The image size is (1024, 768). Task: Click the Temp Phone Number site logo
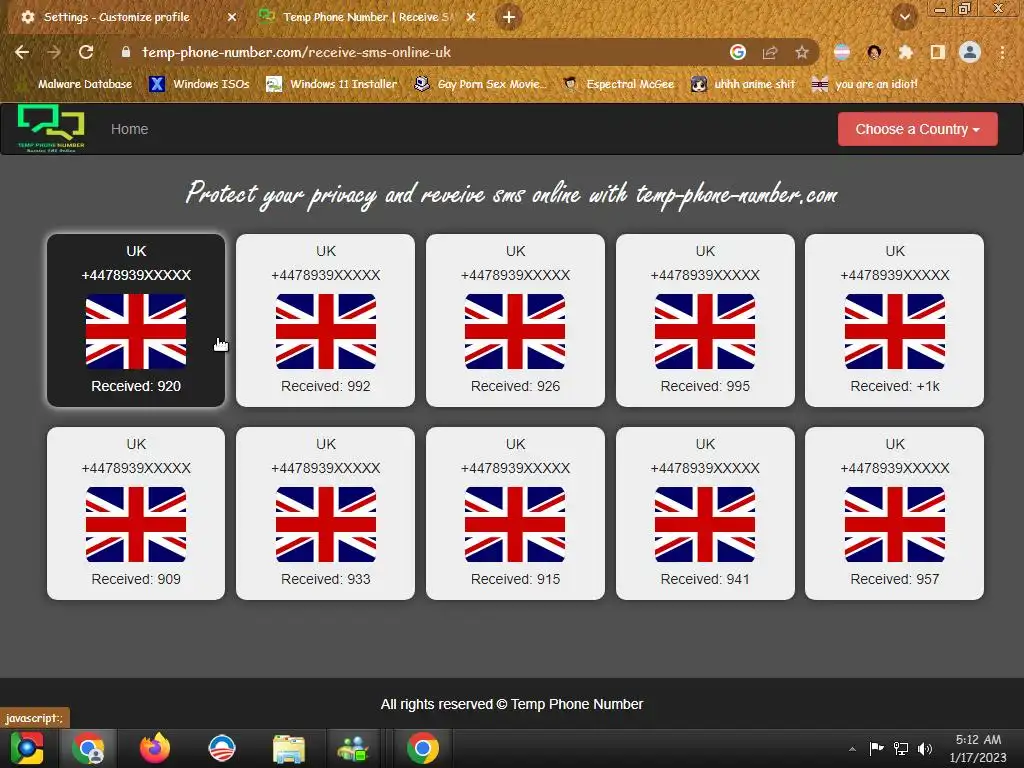(x=51, y=128)
